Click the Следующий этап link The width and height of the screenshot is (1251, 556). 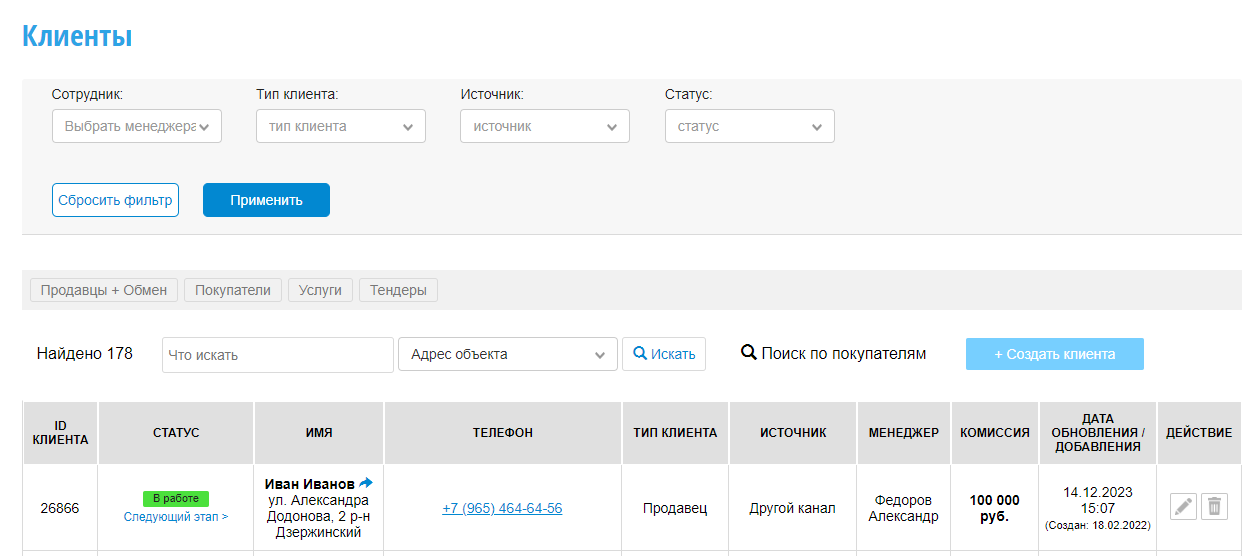[x=176, y=517]
